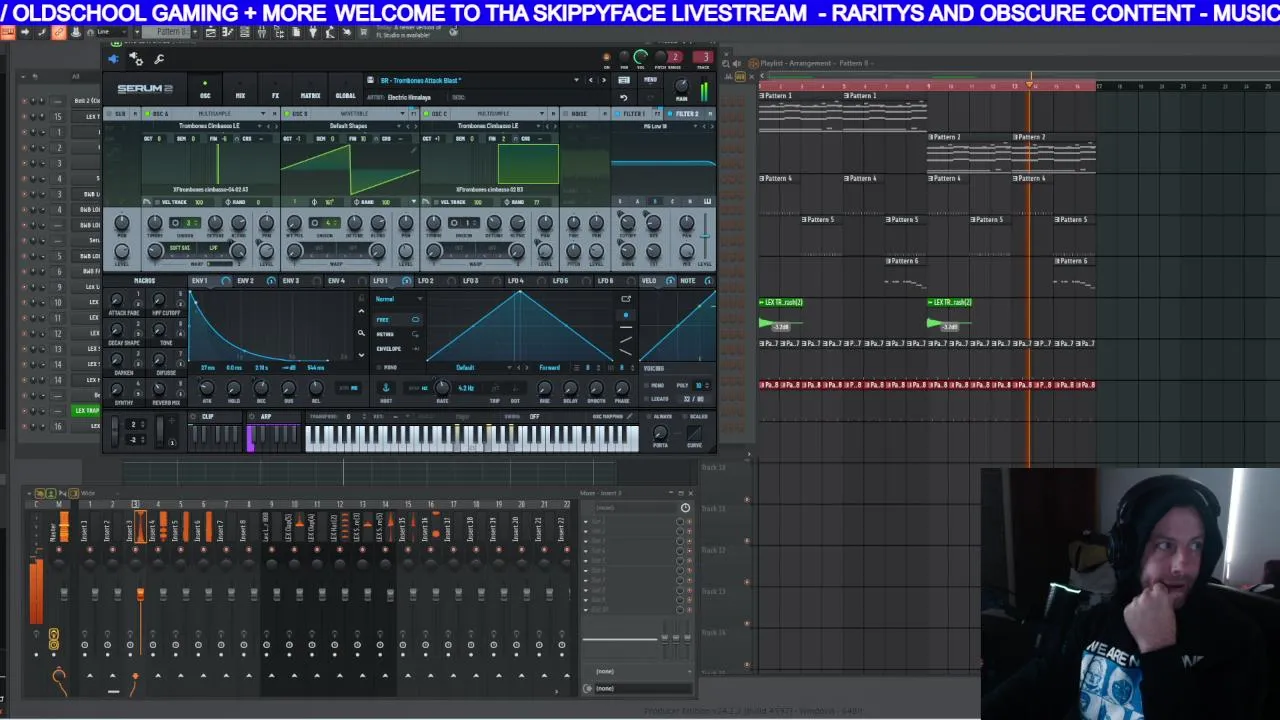This screenshot has height=720, width=1280.
Task: Enable the LEGATO voicing checkbox
Action: pyautogui.click(x=648, y=399)
